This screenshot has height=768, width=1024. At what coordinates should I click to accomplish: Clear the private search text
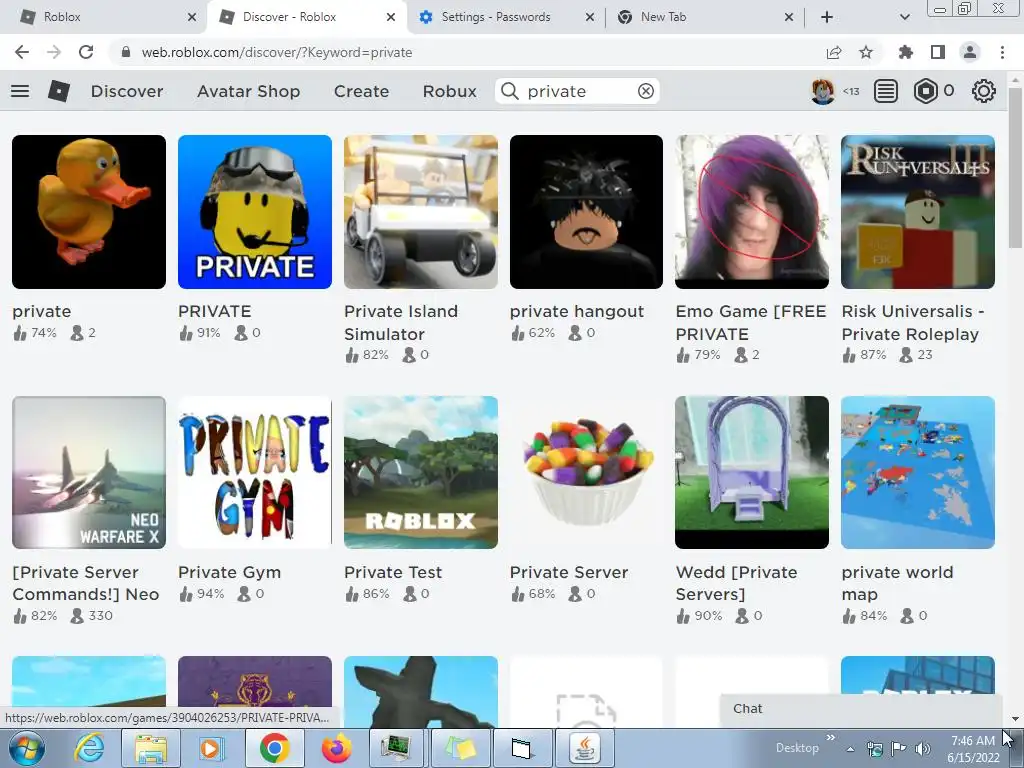tap(646, 91)
